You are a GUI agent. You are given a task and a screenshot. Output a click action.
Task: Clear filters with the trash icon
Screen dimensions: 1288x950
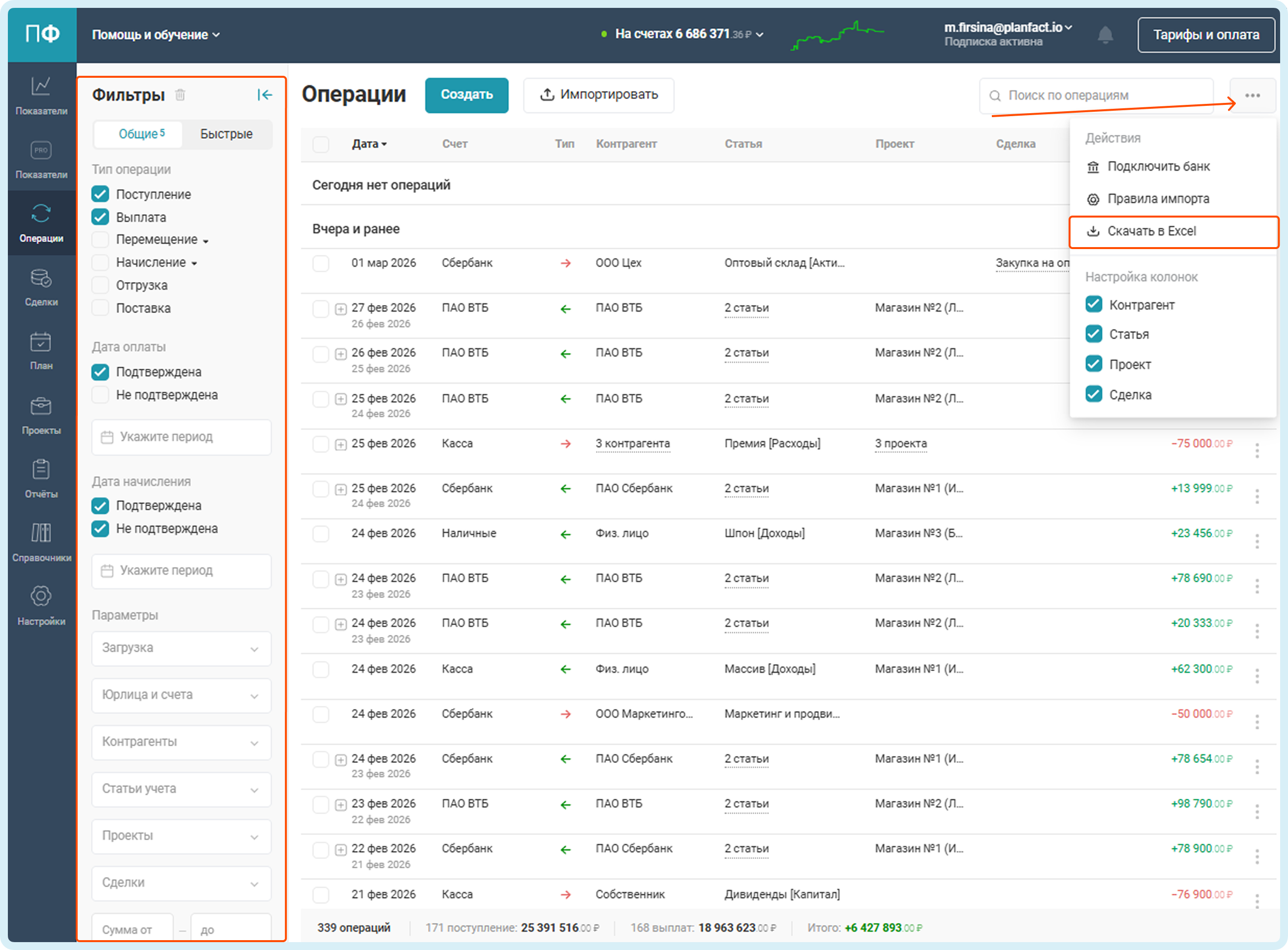point(180,95)
